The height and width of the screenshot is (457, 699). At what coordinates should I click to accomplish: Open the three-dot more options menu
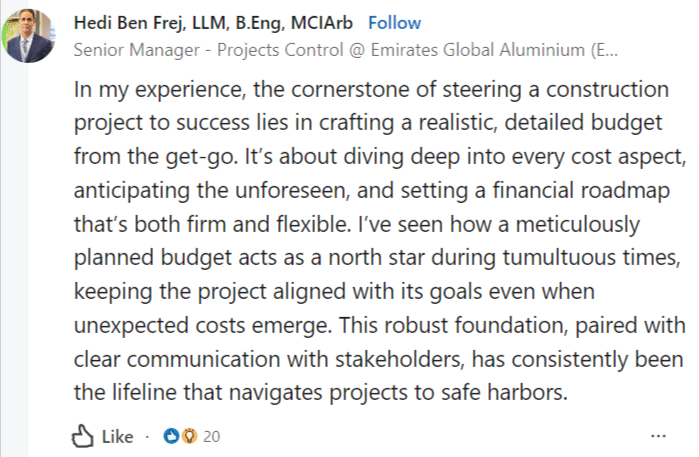point(659,436)
